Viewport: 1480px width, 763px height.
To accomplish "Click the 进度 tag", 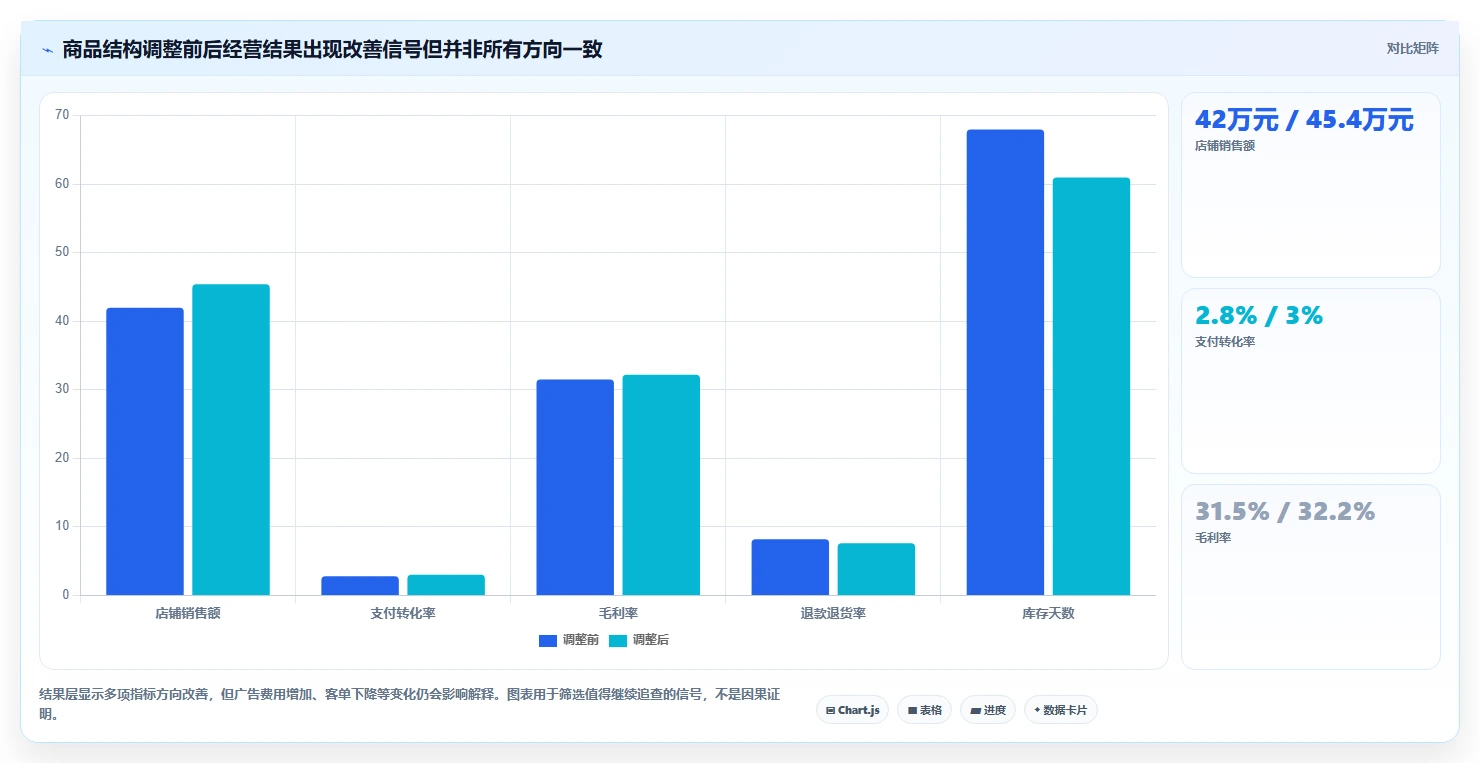I will coord(988,710).
